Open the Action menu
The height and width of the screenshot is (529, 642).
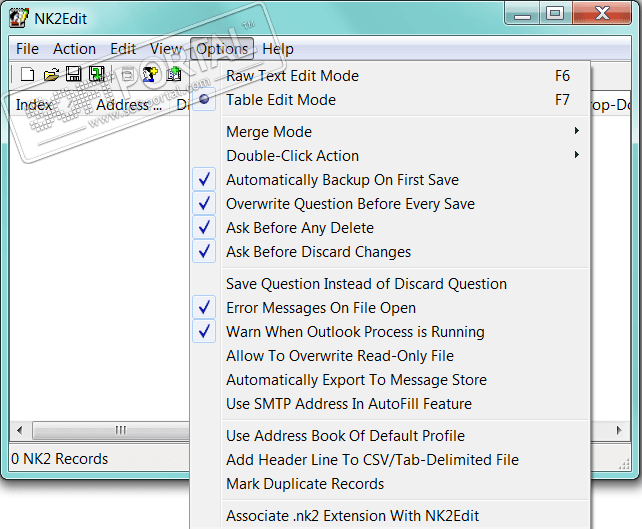point(75,49)
